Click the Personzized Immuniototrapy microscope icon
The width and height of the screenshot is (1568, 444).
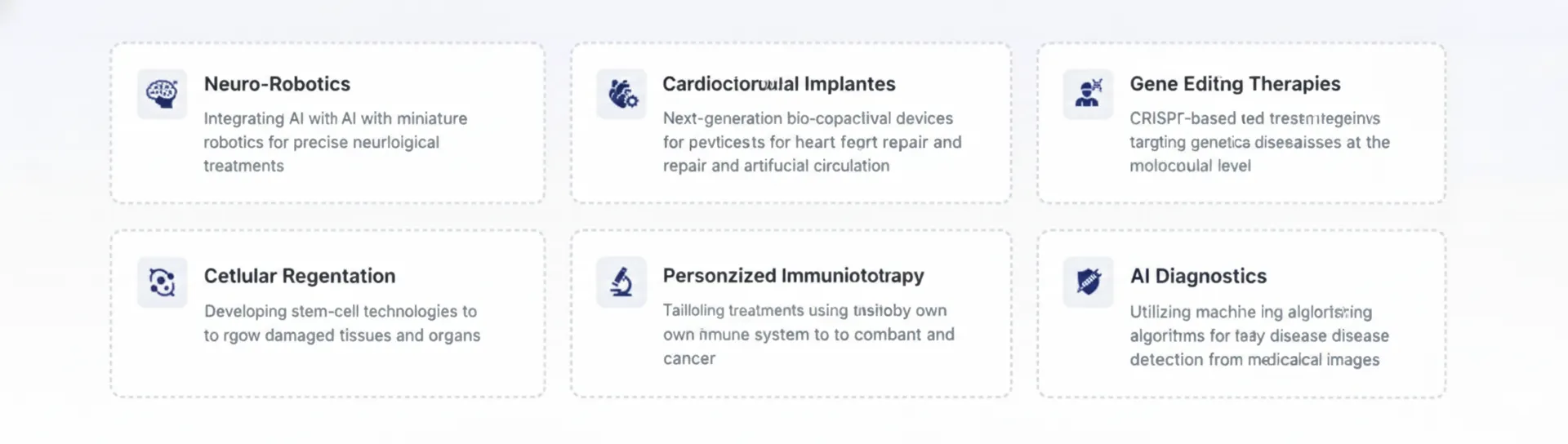(621, 282)
